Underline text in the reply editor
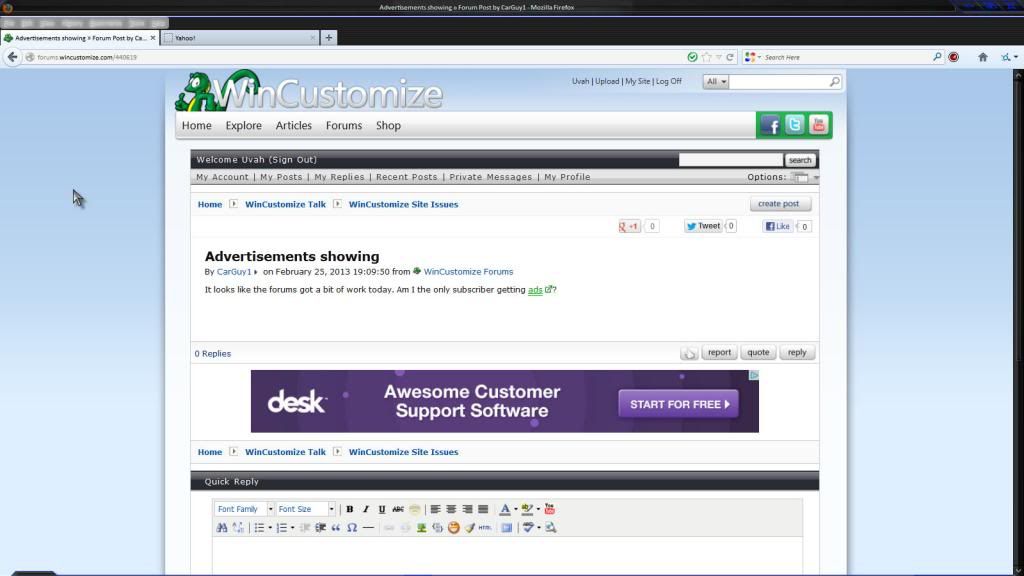The width and height of the screenshot is (1024, 576). point(382,509)
